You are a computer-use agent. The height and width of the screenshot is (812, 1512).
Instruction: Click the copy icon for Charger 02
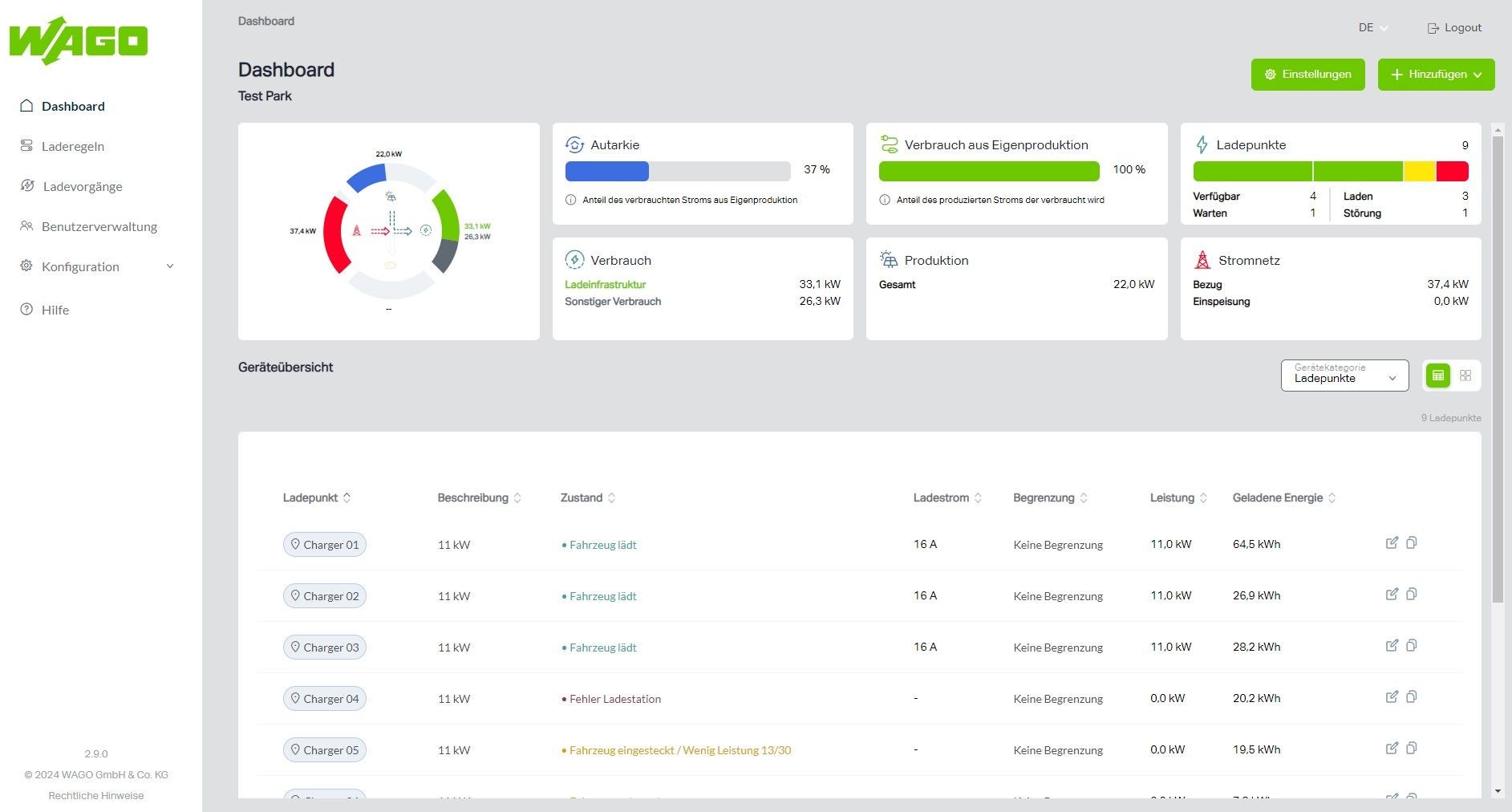click(1412, 595)
